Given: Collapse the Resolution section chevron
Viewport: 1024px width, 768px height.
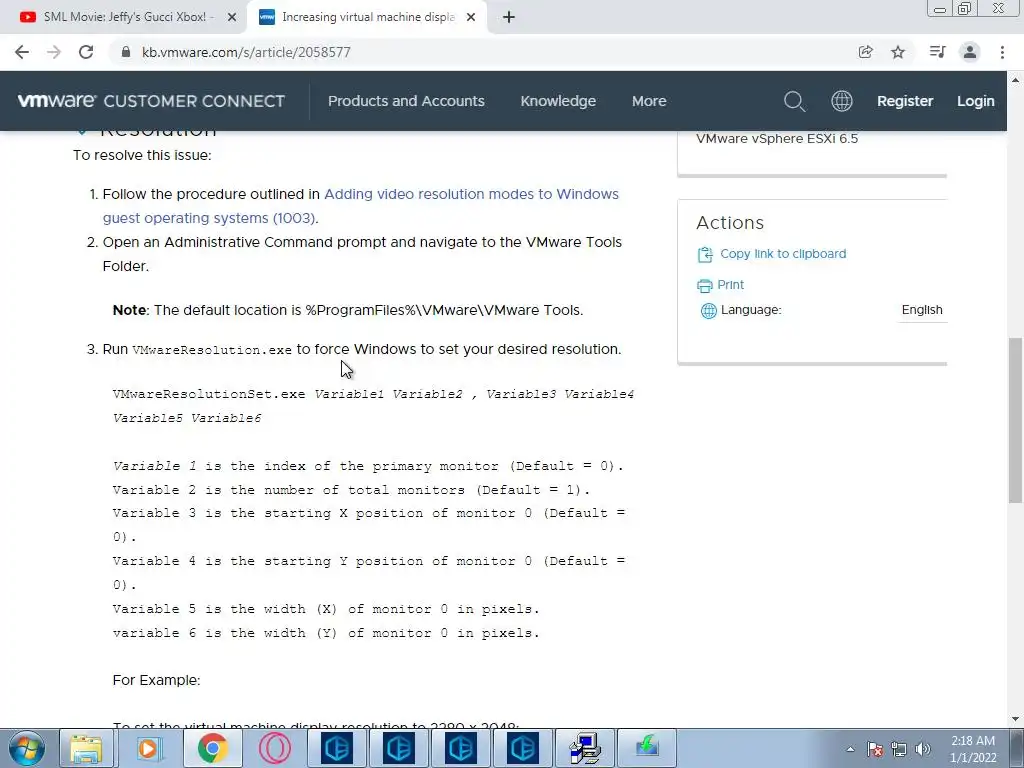Looking at the screenshot, I should coord(82,132).
